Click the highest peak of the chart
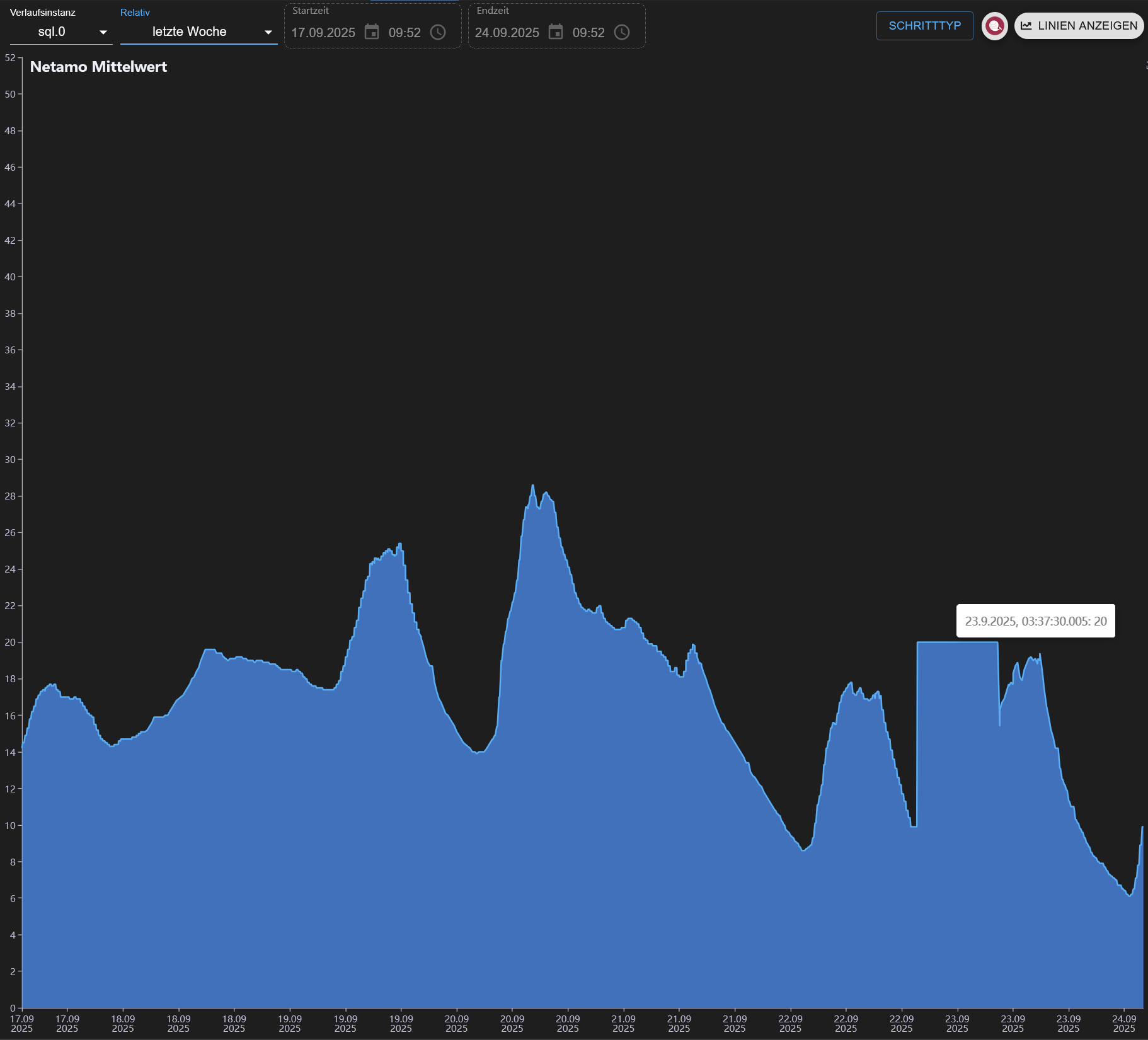This screenshot has width=1148, height=1040. pos(533,486)
